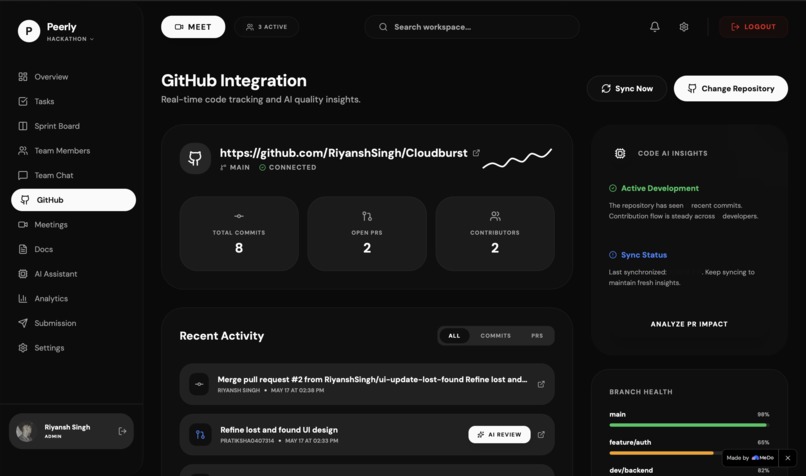Click the Meetings camera icon in sidebar

pos(23,225)
